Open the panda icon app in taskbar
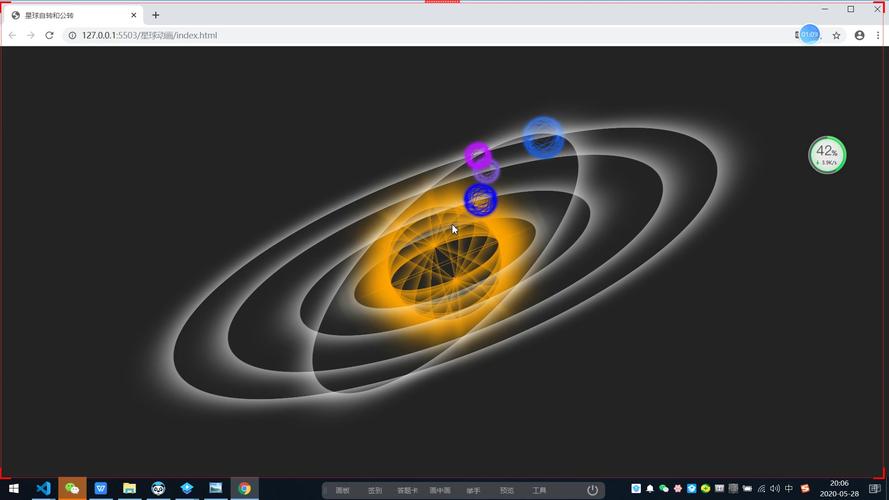889x500 pixels. tap(158, 489)
